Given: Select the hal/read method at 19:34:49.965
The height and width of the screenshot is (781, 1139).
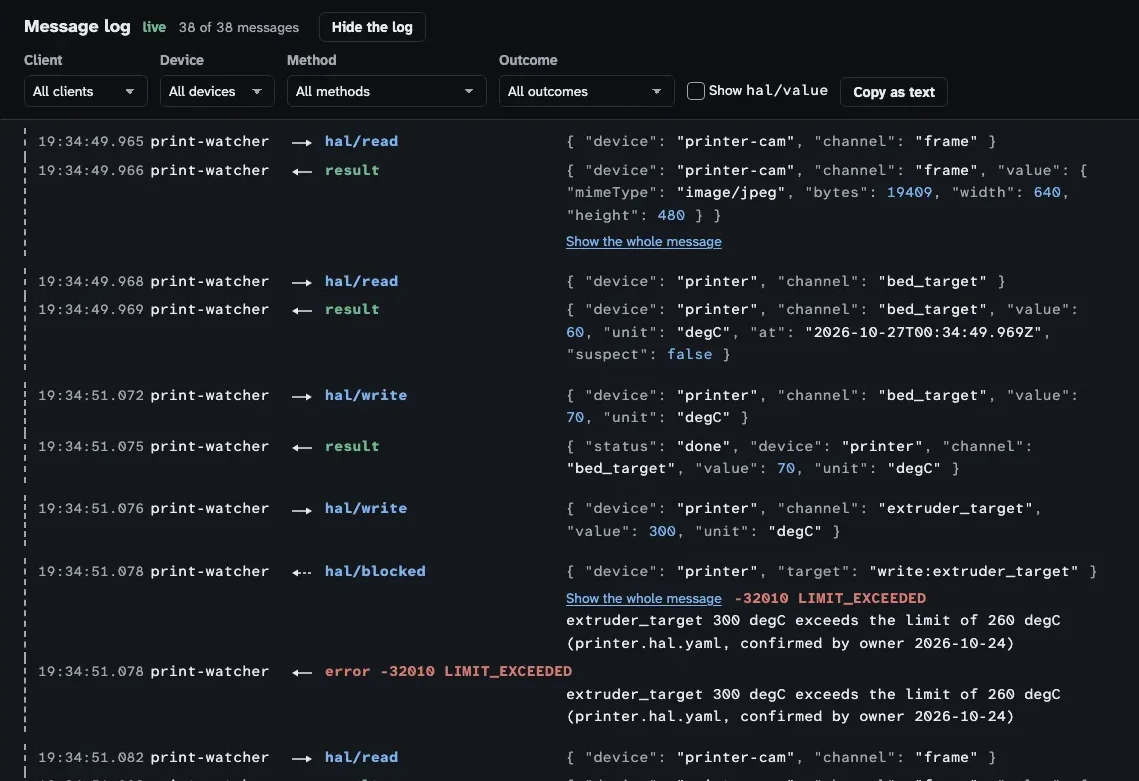Looking at the screenshot, I should 361,141.
